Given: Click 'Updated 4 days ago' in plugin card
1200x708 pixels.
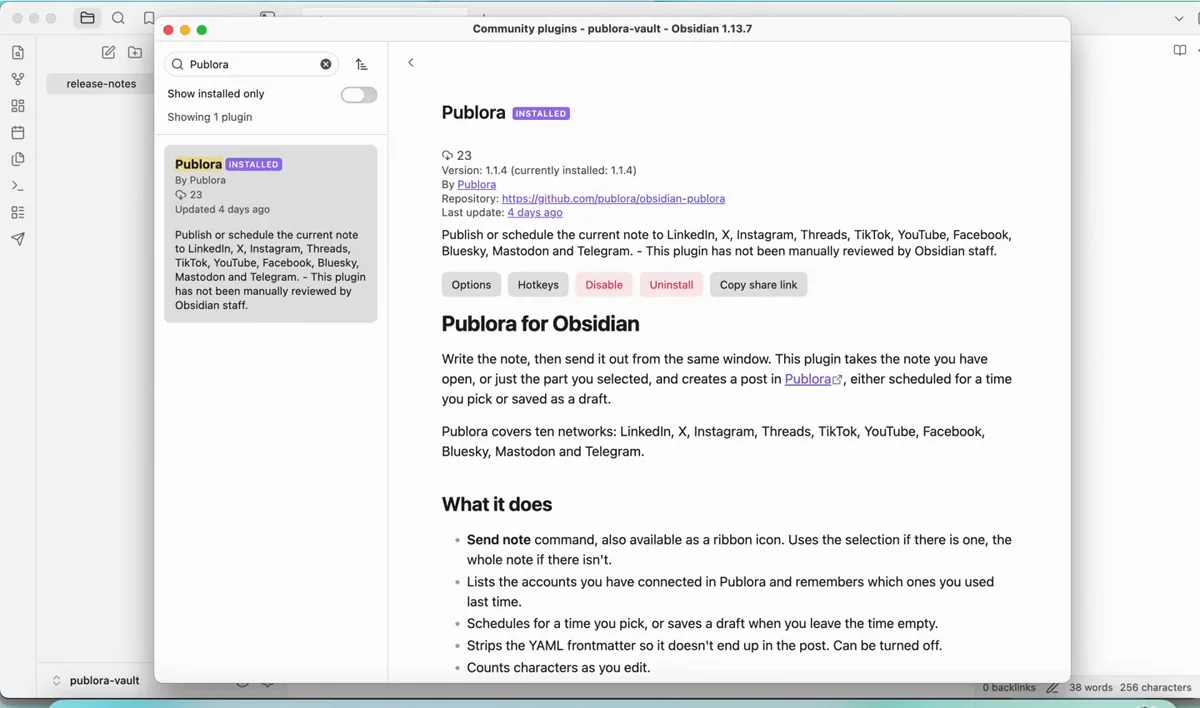Looking at the screenshot, I should (x=222, y=210).
